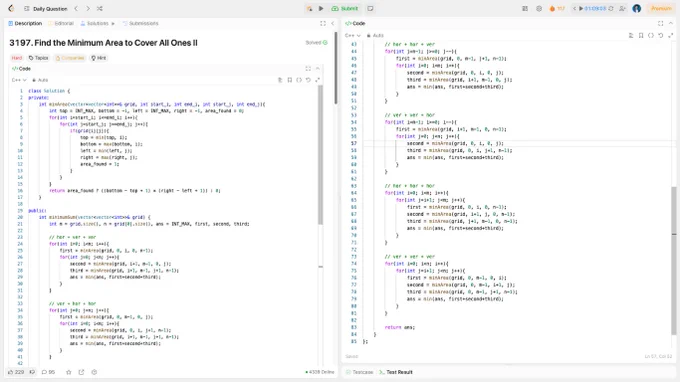Start the timer play button
680x382 pixels.
point(581,9)
